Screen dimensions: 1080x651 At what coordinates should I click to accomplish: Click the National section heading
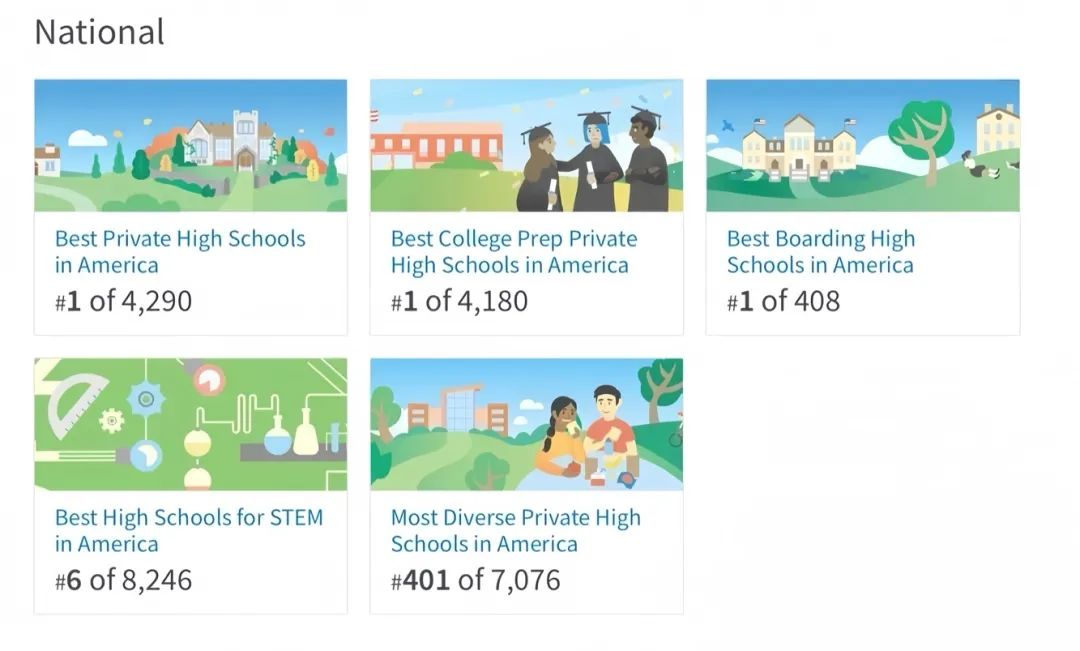pyautogui.click(x=100, y=32)
